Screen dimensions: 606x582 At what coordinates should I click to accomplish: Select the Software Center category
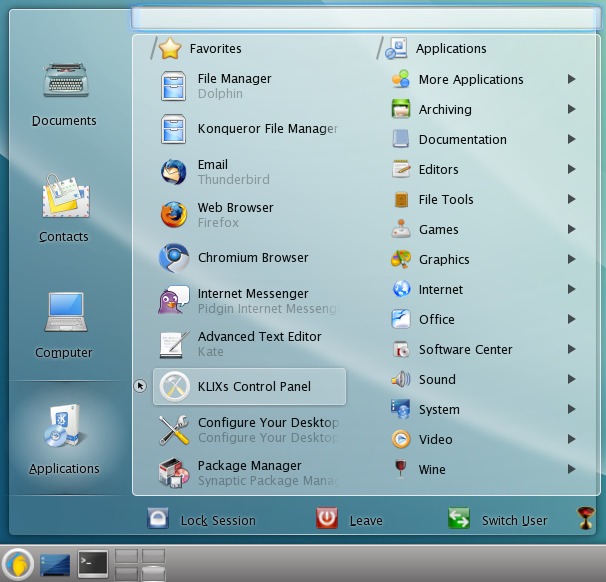click(465, 349)
